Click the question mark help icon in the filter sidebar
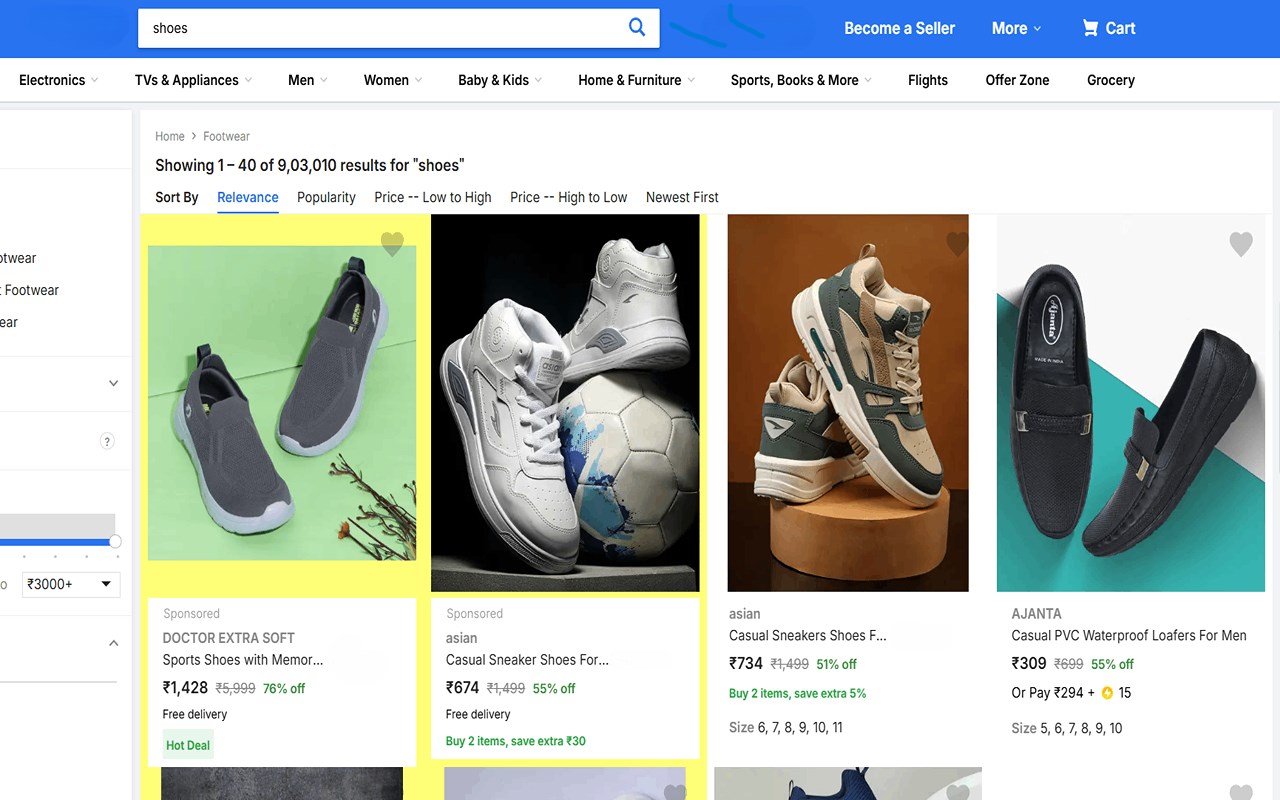 107,441
